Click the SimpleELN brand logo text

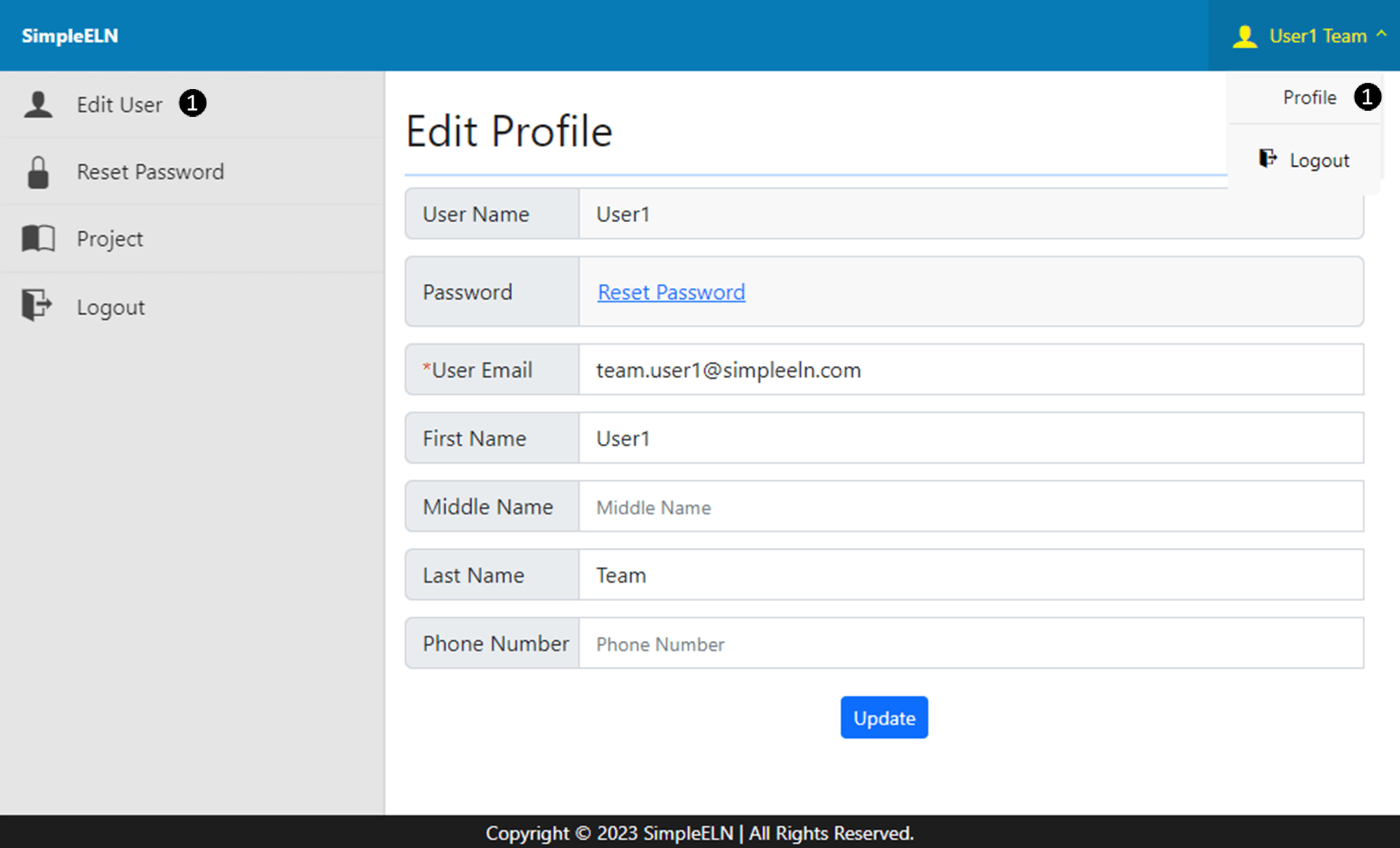pos(70,36)
